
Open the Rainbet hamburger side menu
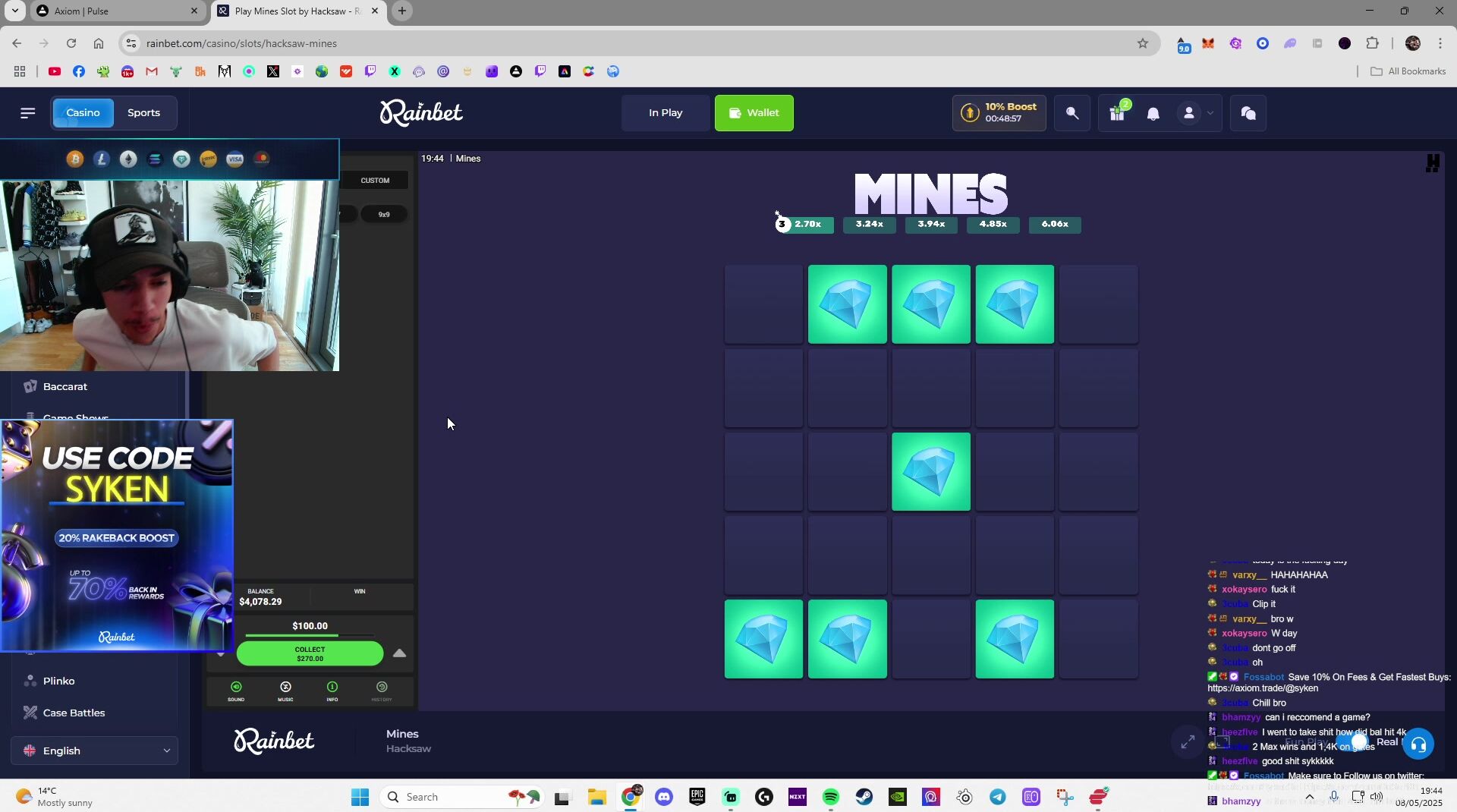(x=28, y=113)
